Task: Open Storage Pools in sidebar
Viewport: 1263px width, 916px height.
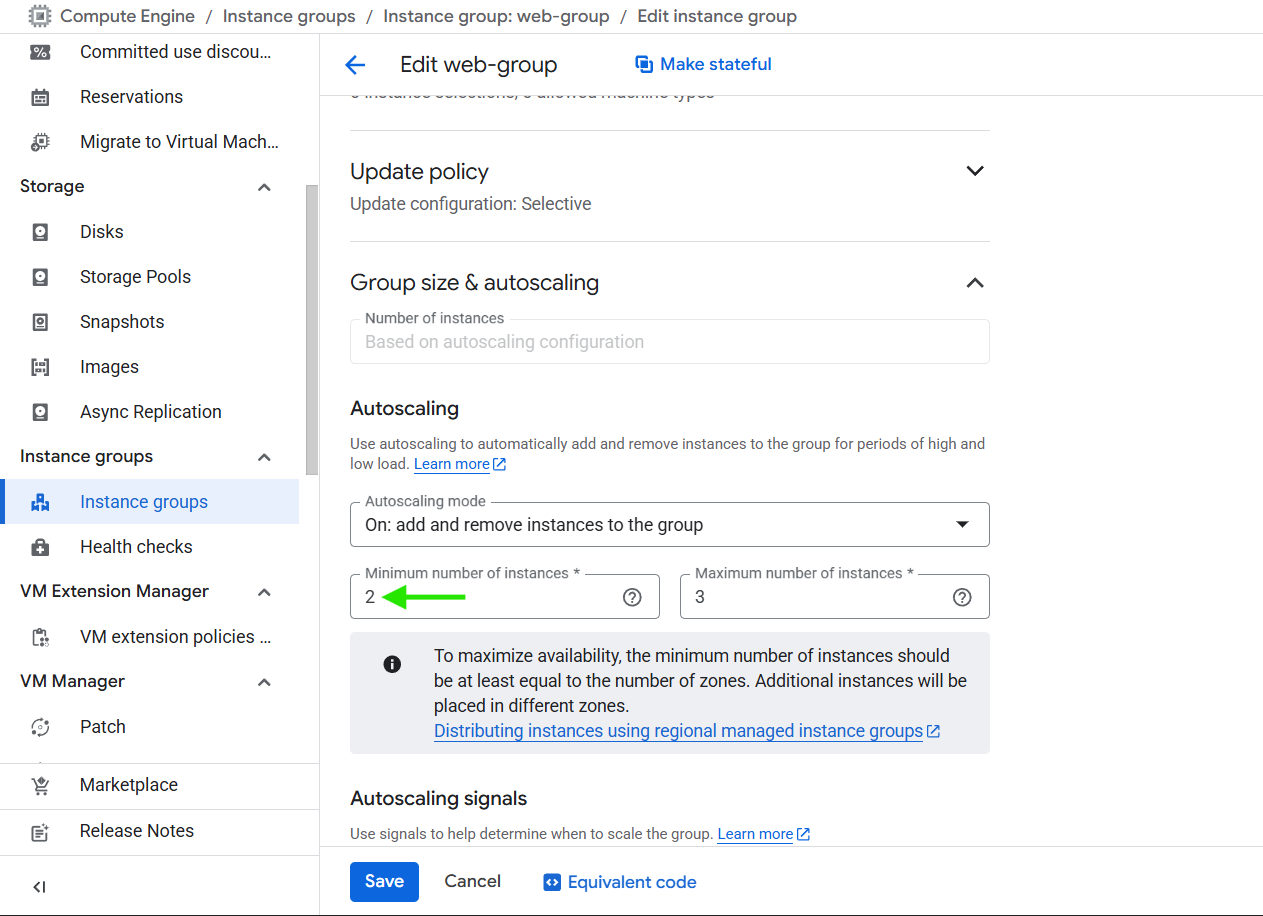Action: (x=135, y=277)
